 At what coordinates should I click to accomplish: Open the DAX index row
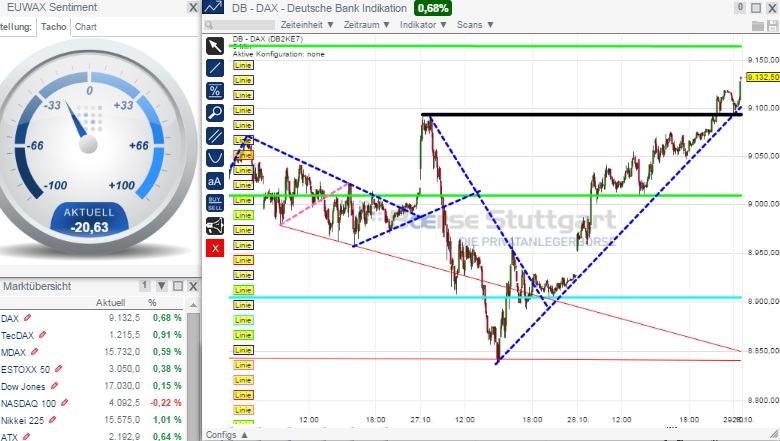coord(92,318)
